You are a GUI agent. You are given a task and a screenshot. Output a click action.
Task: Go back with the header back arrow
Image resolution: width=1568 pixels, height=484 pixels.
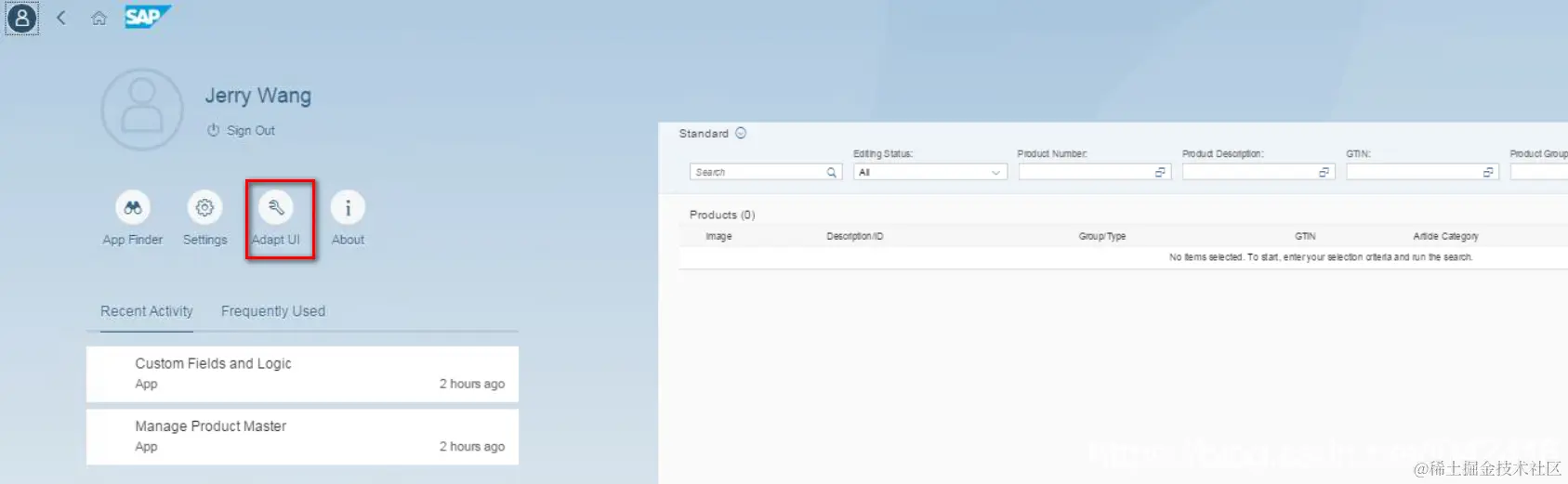61,18
